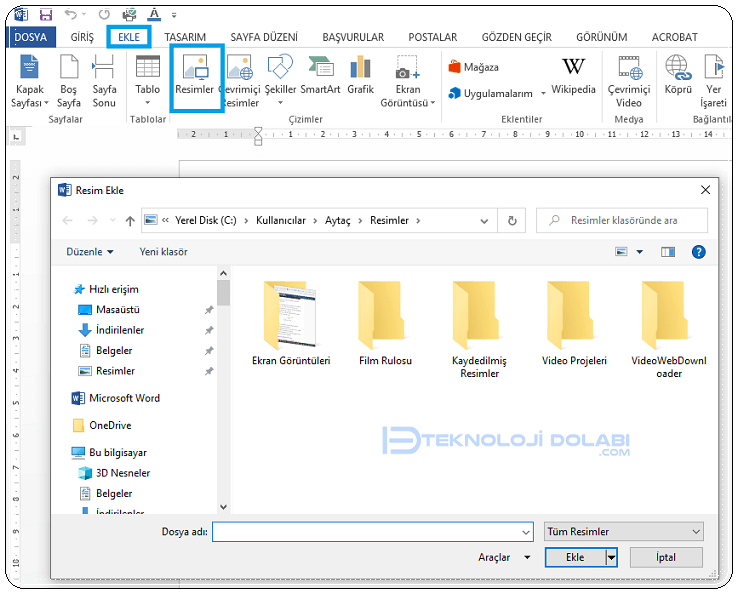Open the Düzenle dropdown menu
The width and height of the screenshot is (738, 594).
click(90, 252)
